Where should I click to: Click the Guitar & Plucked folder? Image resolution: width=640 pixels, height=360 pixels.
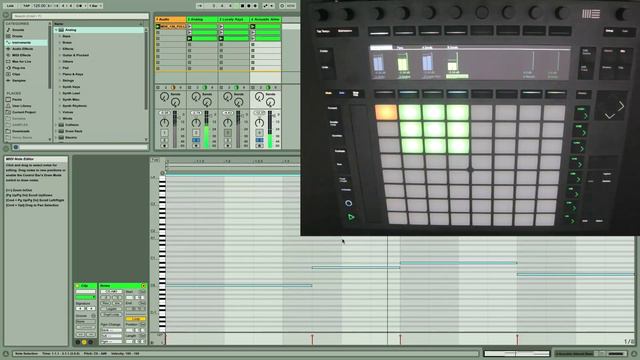[x=76, y=55]
